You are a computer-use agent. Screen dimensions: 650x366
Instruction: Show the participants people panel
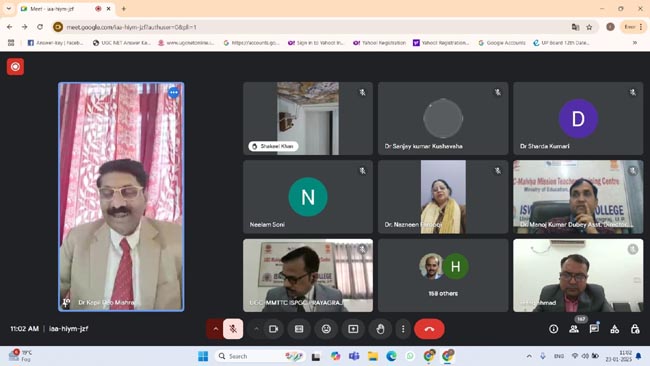[x=574, y=329]
